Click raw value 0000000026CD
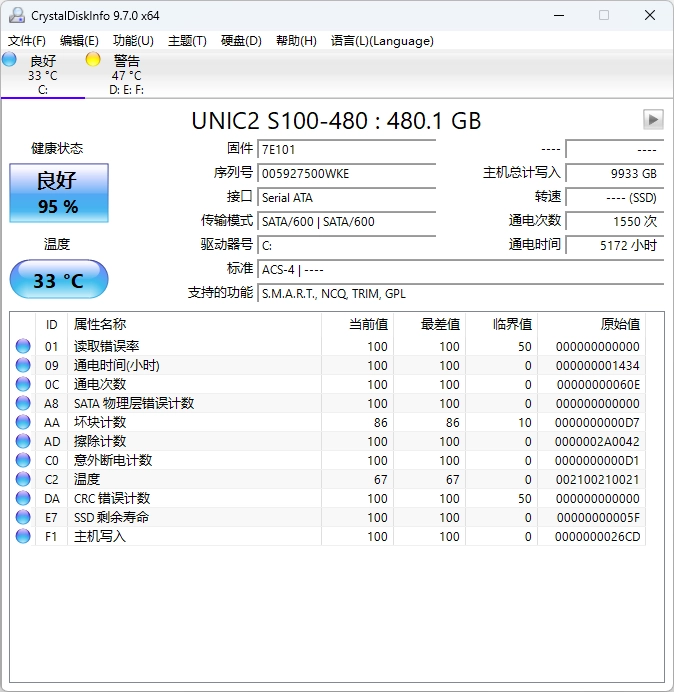This screenshot has width=674, height=692. pyautogui.click(x=597, y=536)
